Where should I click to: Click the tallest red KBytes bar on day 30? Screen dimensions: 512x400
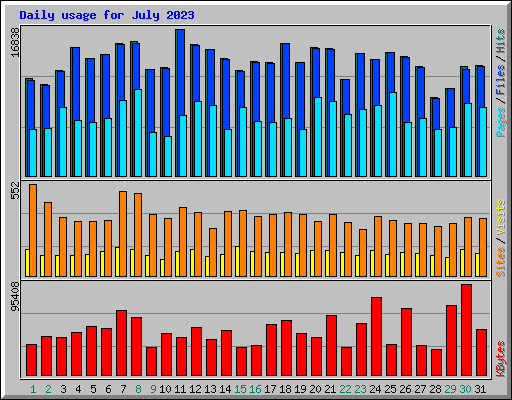point(466,330)
